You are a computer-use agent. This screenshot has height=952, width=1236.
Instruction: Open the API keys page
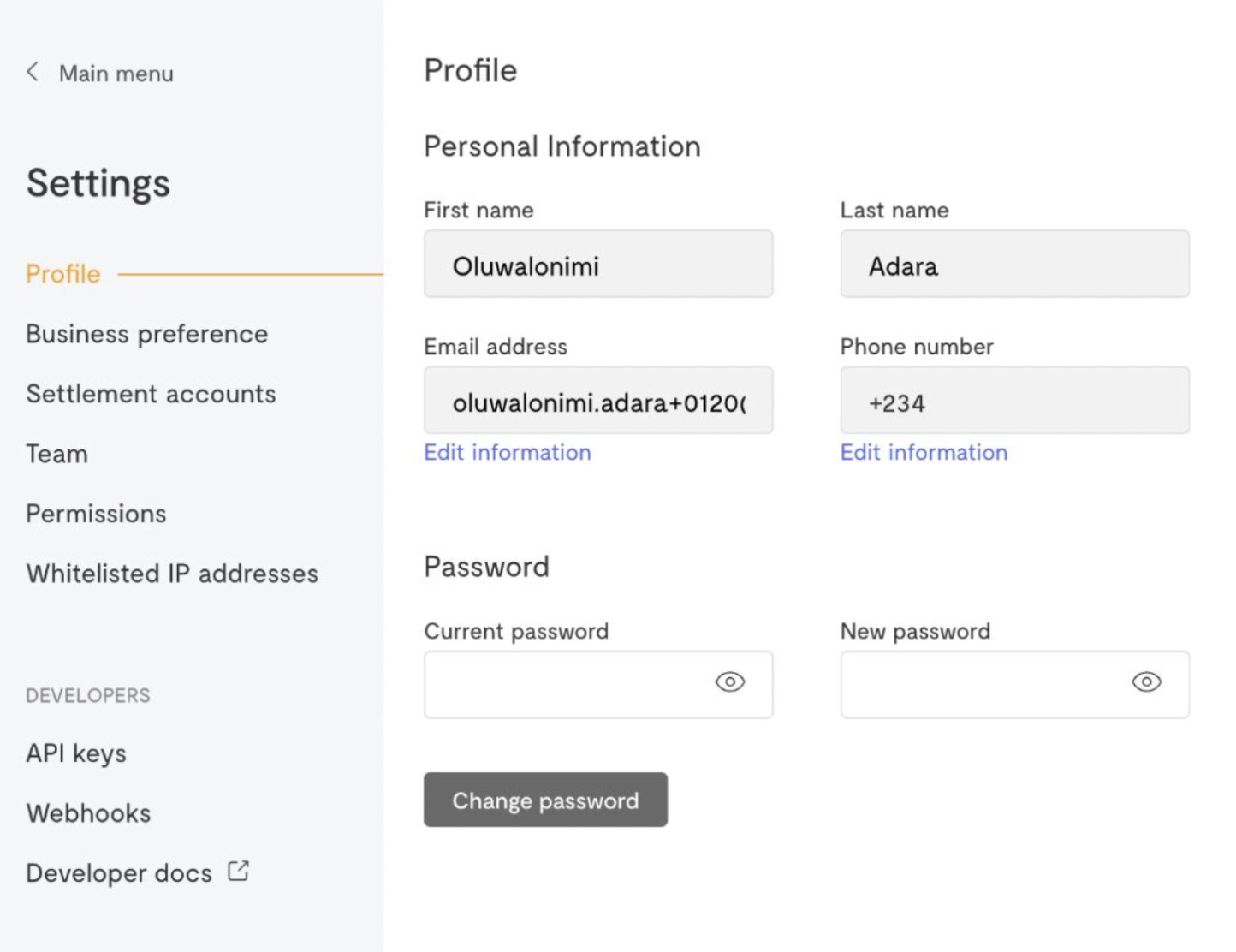(76, 753)
